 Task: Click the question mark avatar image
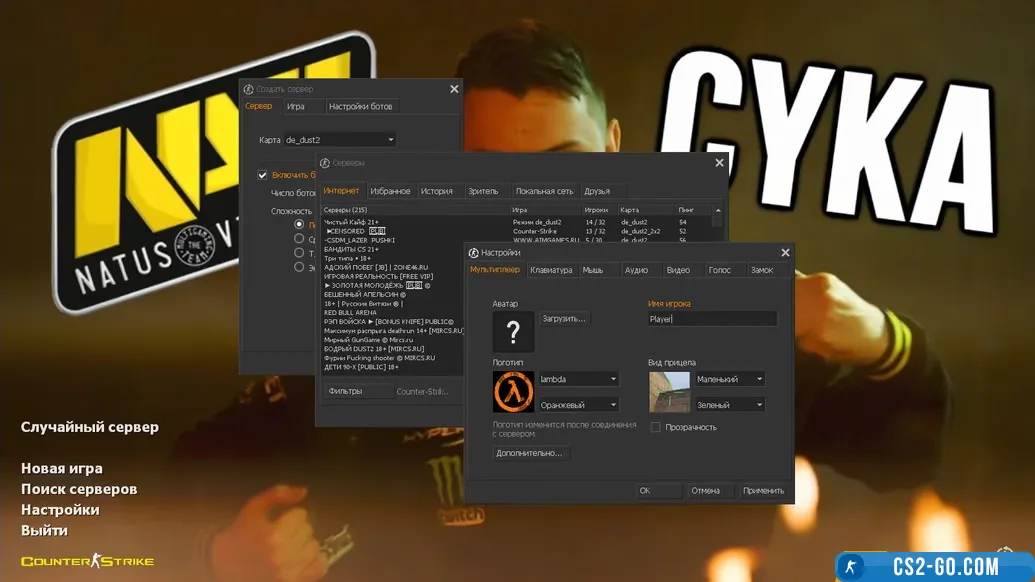pyautogui.click(x=513, y=332)
